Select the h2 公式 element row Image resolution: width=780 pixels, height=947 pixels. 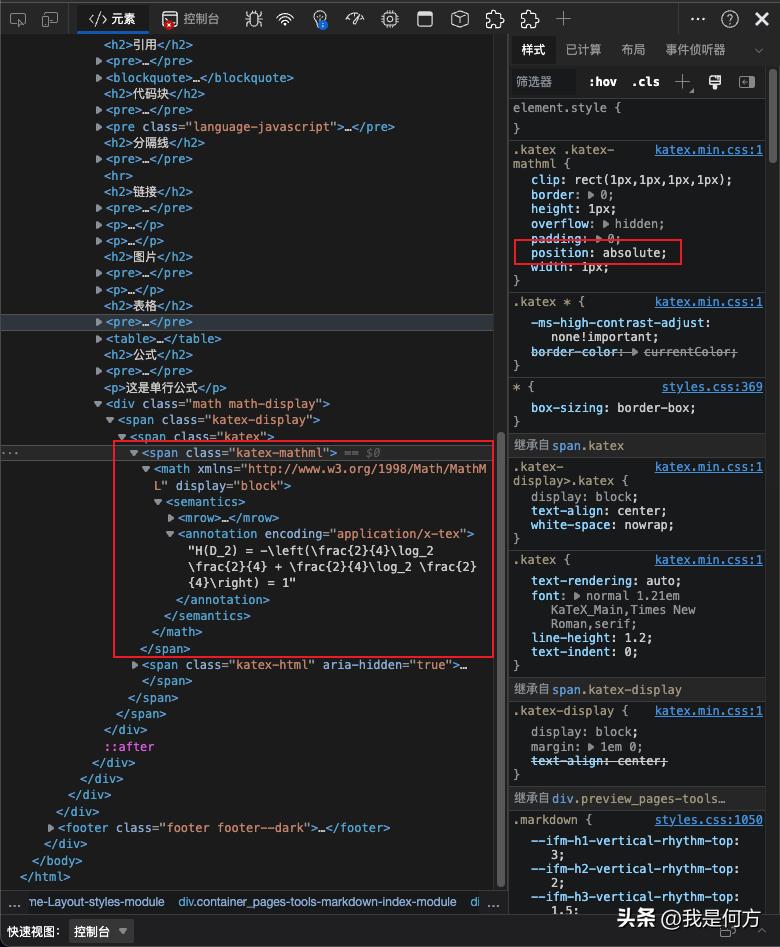pos(148,355)
